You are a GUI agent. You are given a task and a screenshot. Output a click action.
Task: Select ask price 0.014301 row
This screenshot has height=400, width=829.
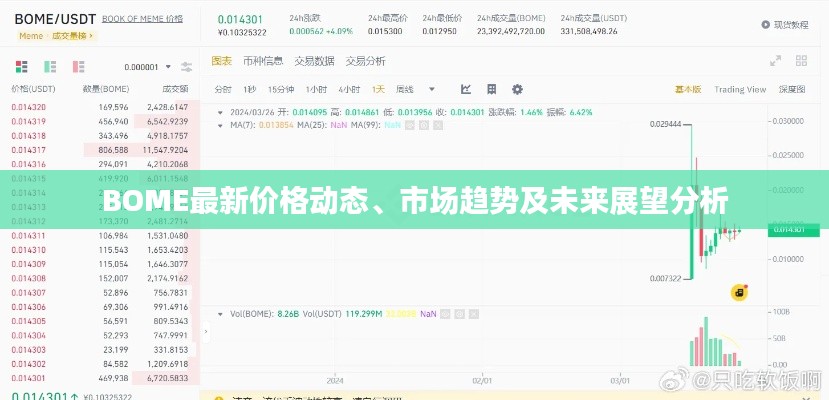pyautogui.click(x=100, y=378)
